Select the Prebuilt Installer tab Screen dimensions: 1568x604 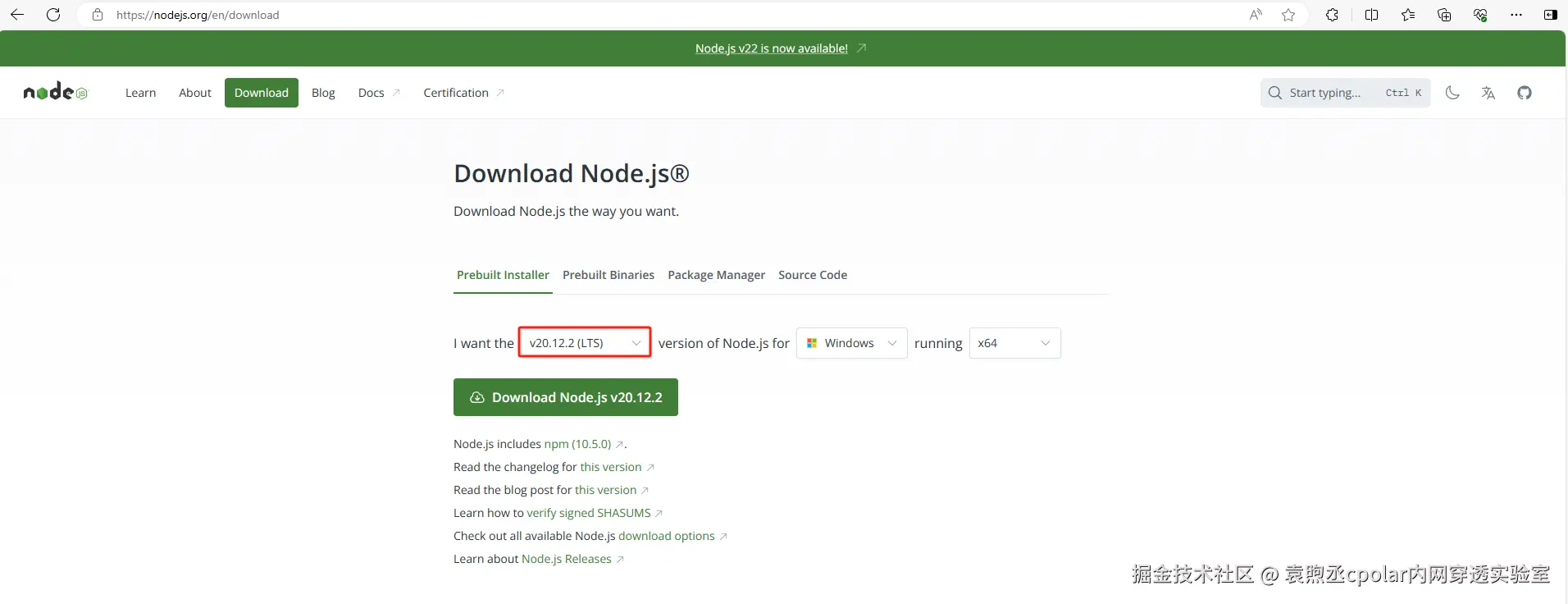[503, 275]
